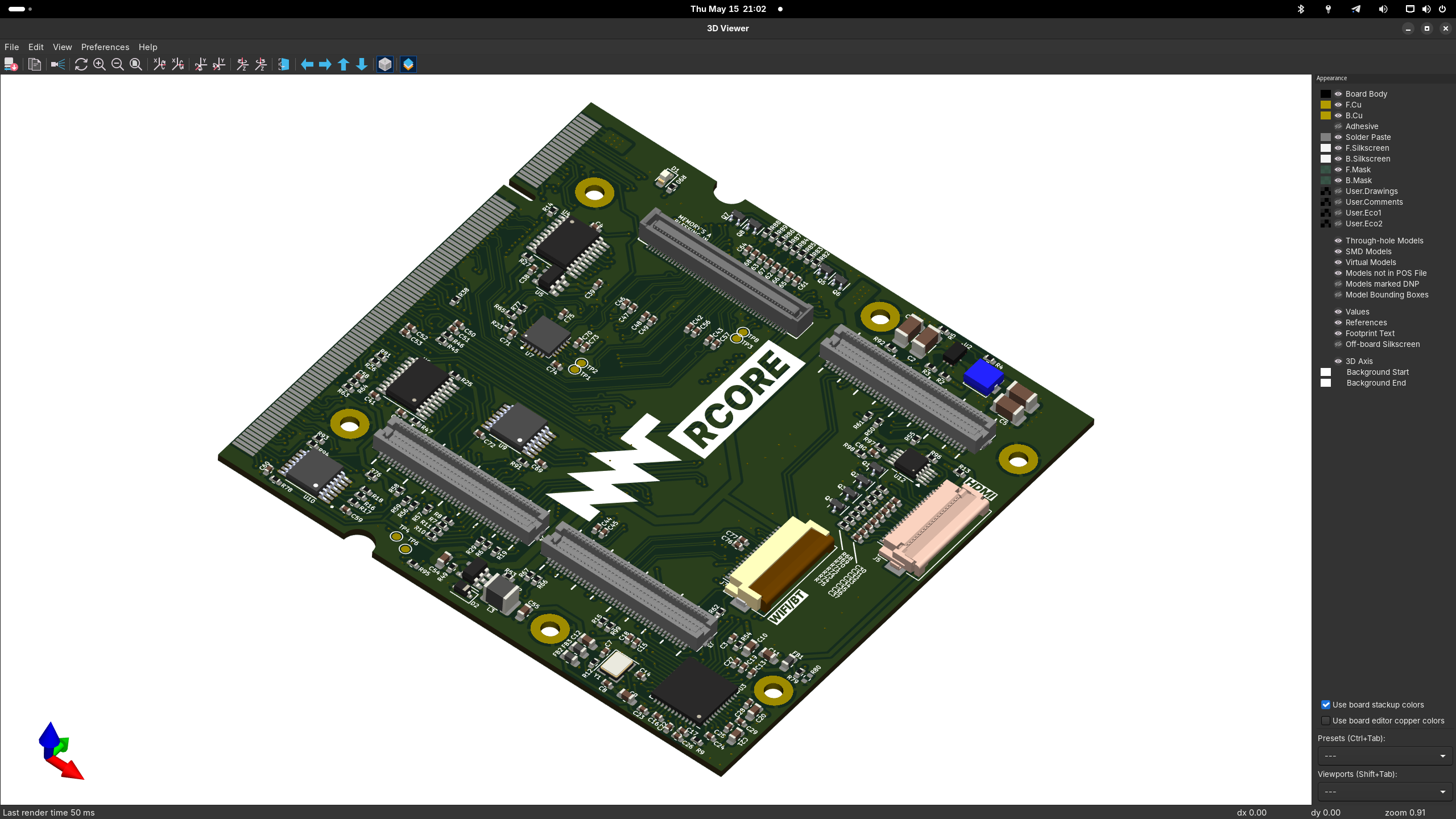Rotate Z counterclockwise icon
1456x819 pixels.
click(x=261, y=64)
